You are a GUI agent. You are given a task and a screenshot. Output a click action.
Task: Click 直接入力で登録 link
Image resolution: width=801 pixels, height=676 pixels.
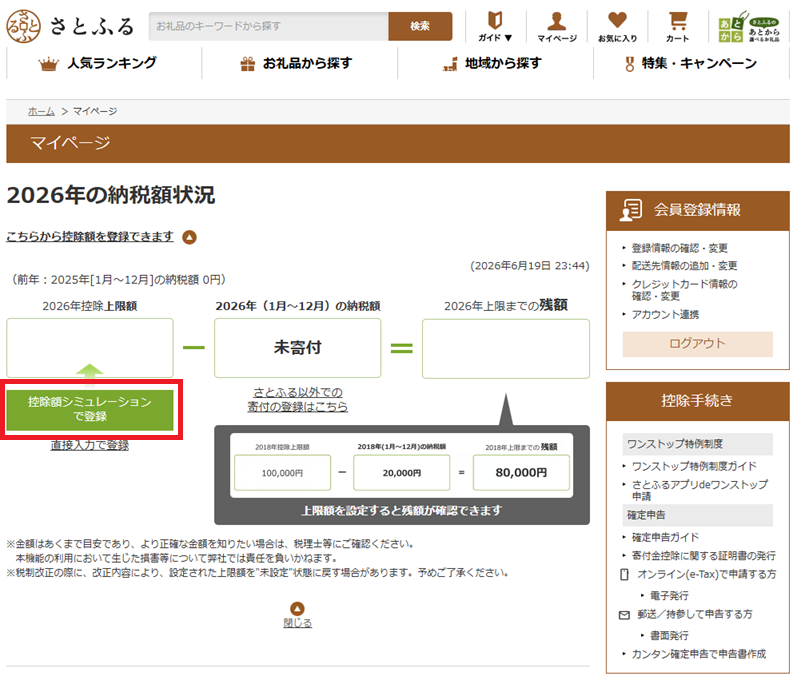coord(90,445)
